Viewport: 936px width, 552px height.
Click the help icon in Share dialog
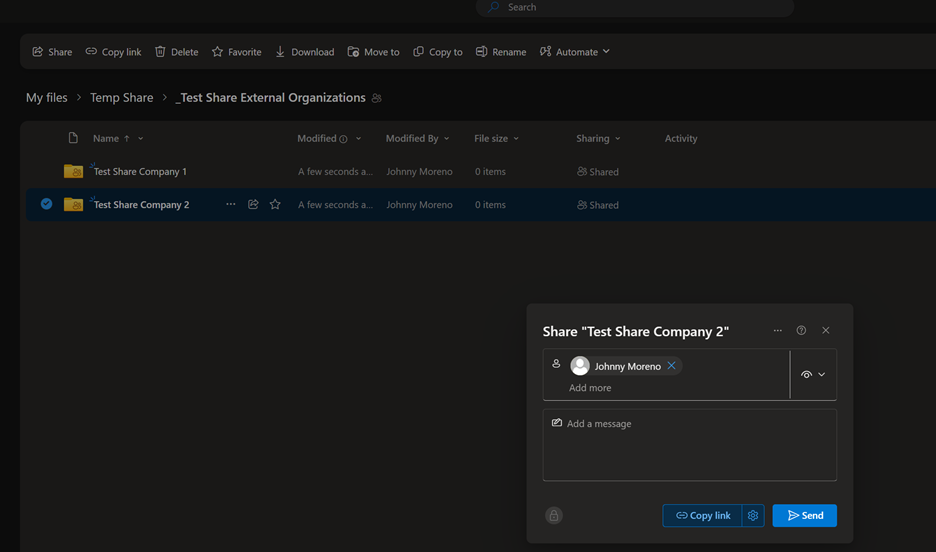(x=801, y=330)
